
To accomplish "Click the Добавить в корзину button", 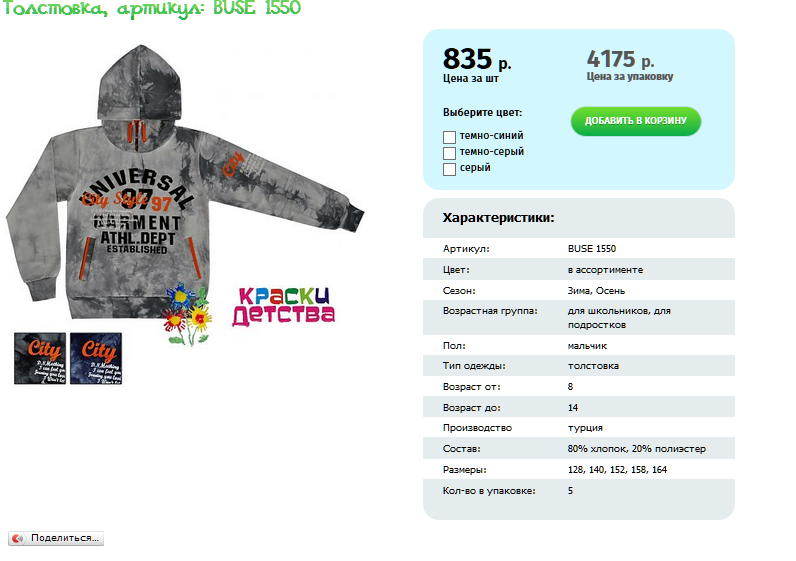I will tap(636, 121).
